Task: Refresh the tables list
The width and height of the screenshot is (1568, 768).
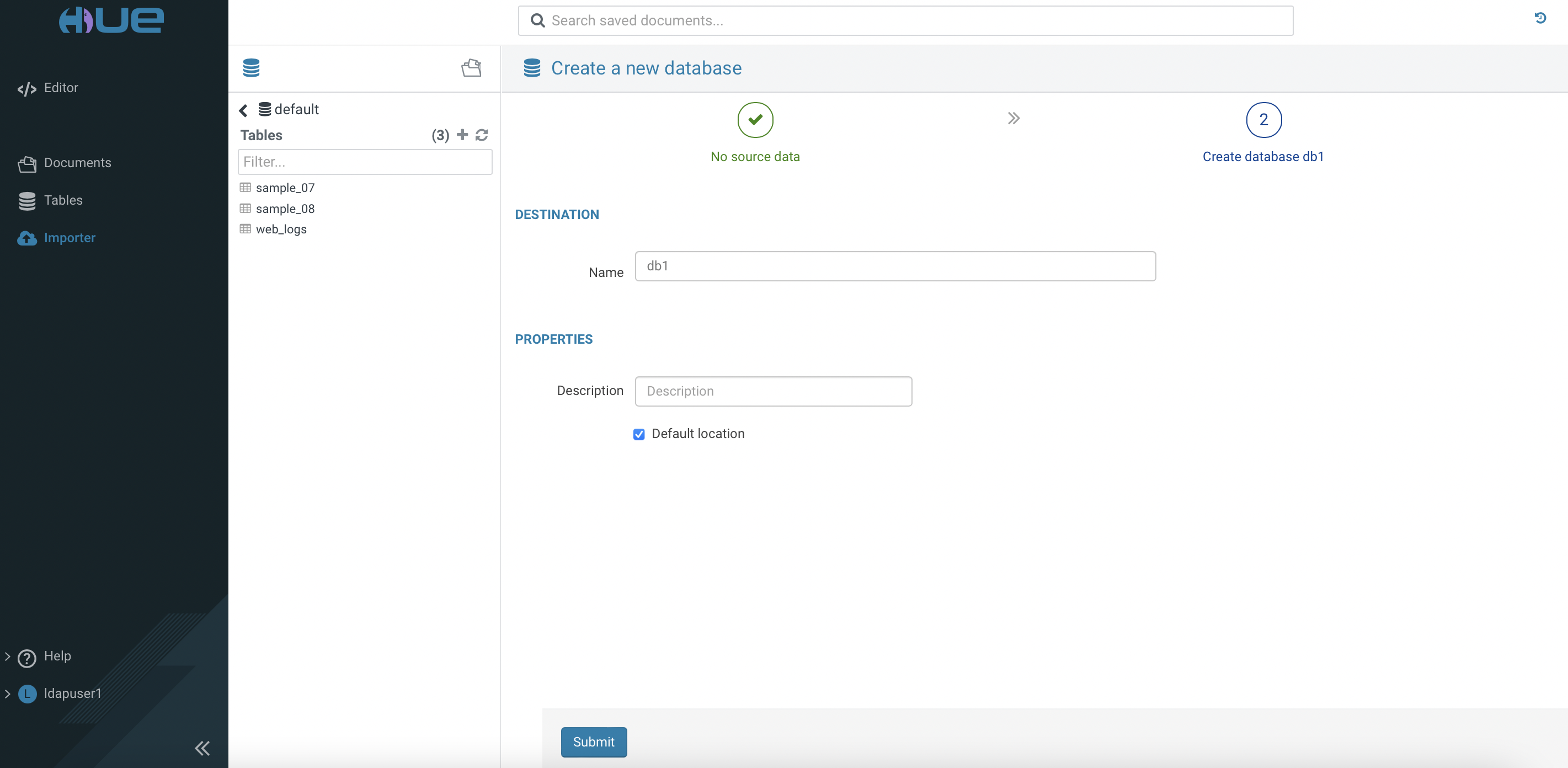Action: (482, 135)
